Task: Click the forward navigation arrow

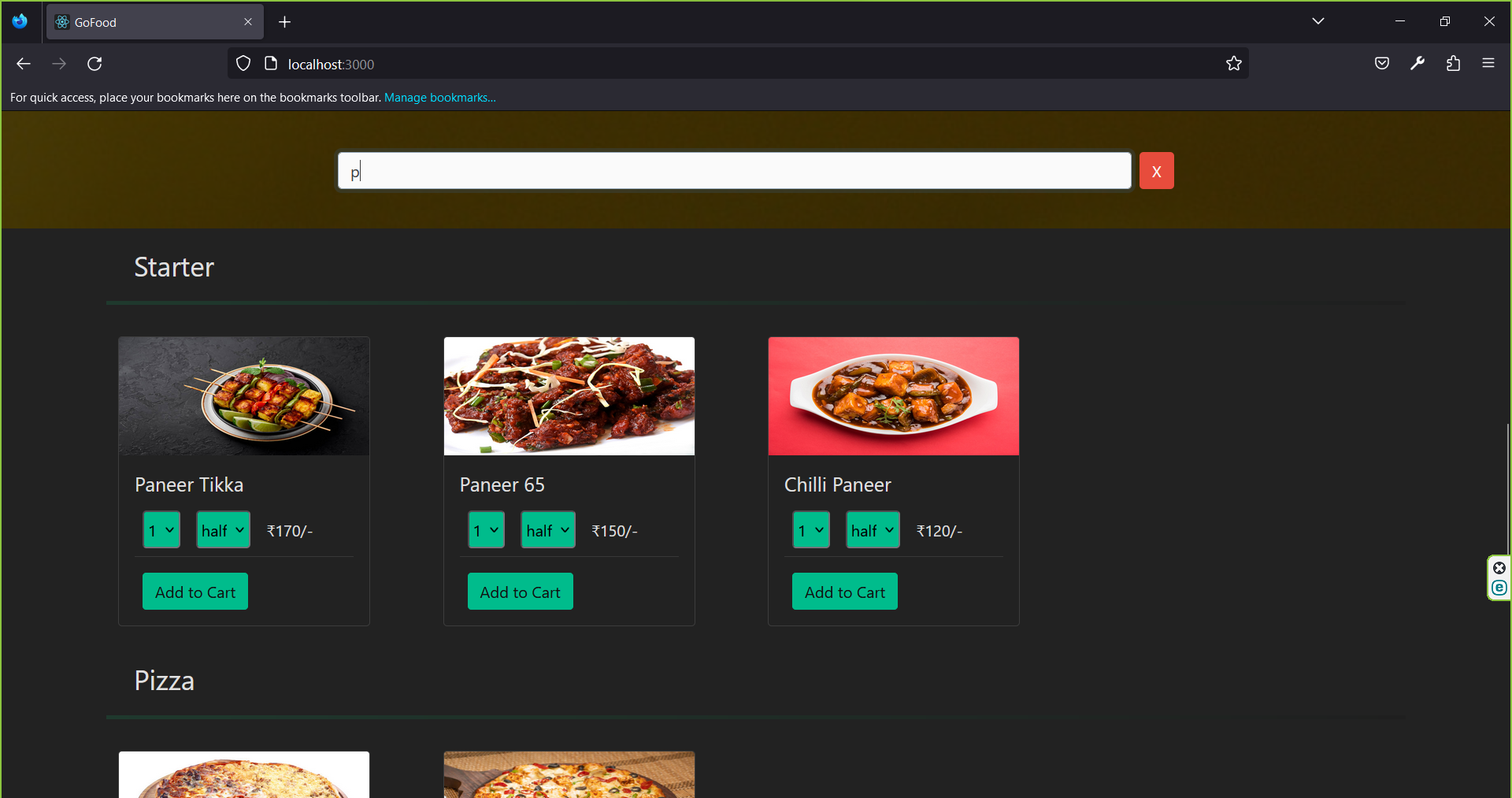Action: tap(59, 63)
